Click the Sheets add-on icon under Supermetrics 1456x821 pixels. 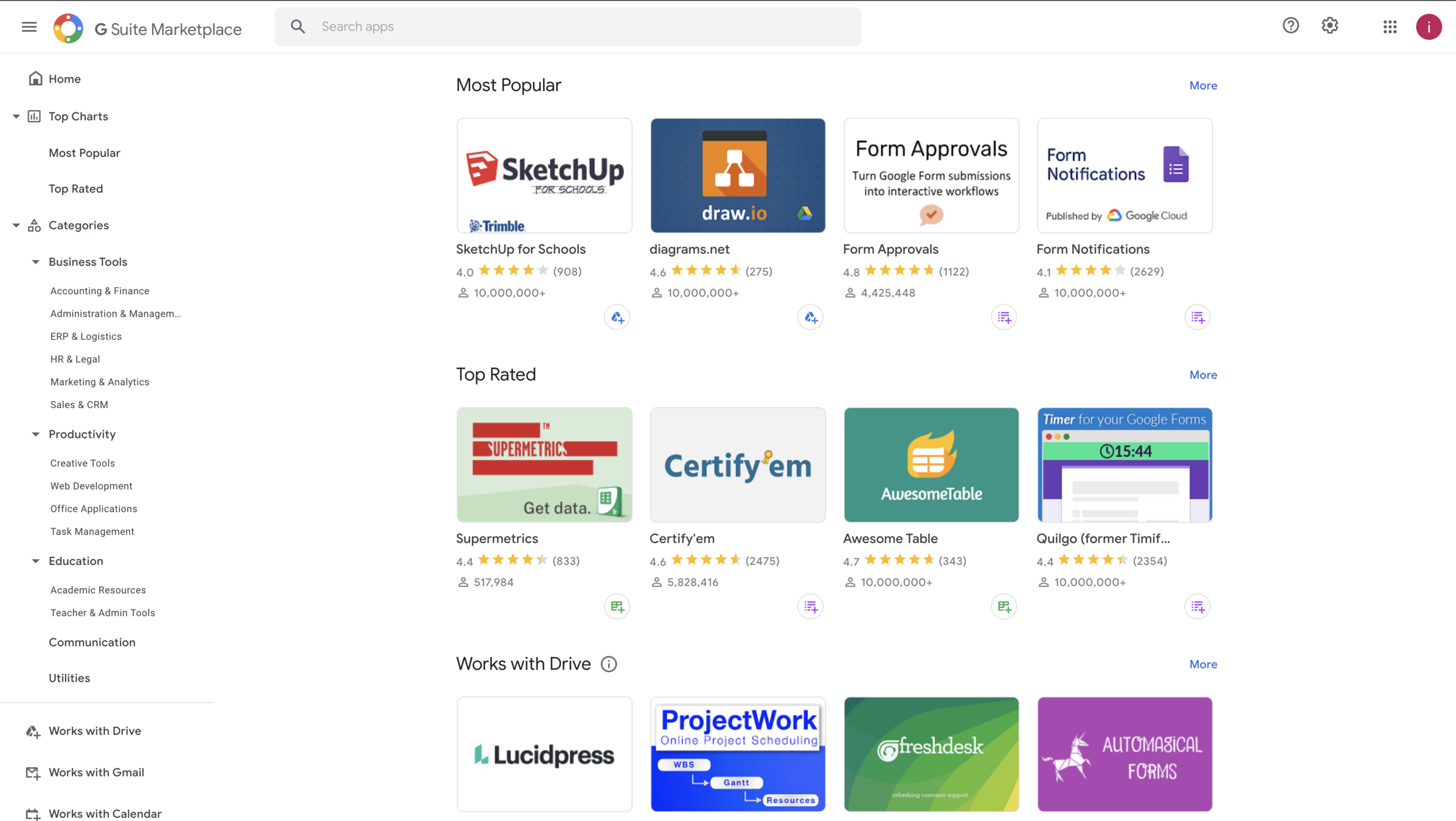pos(617,607)
